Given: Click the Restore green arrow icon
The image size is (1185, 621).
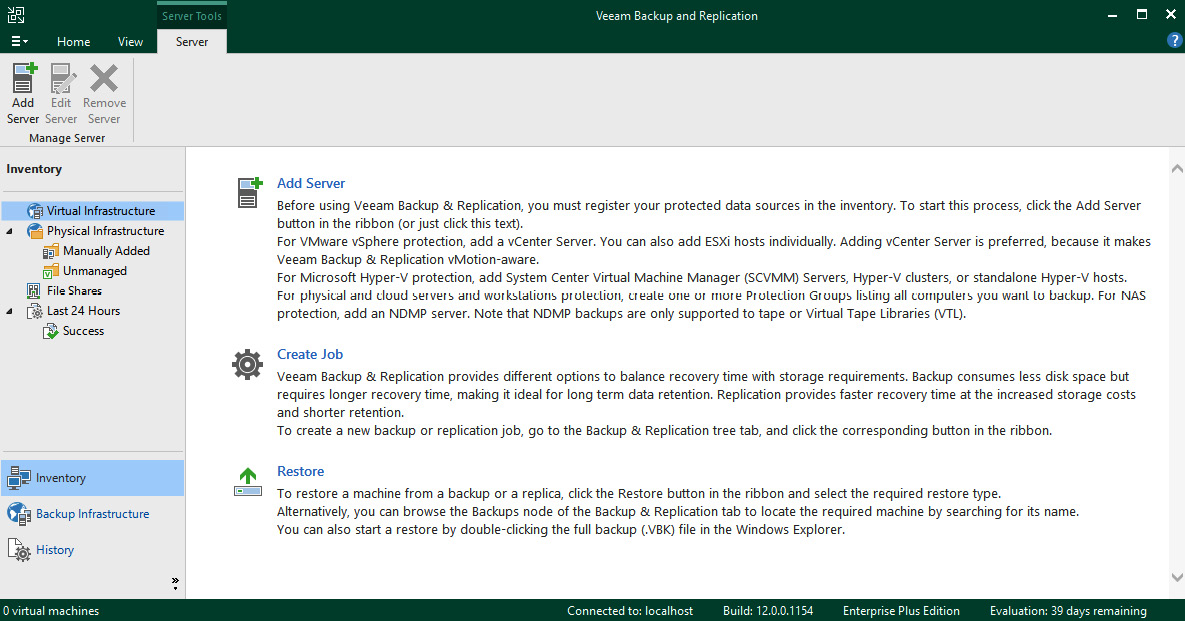Looking at the screenshot, I should [x=248, y=482].
